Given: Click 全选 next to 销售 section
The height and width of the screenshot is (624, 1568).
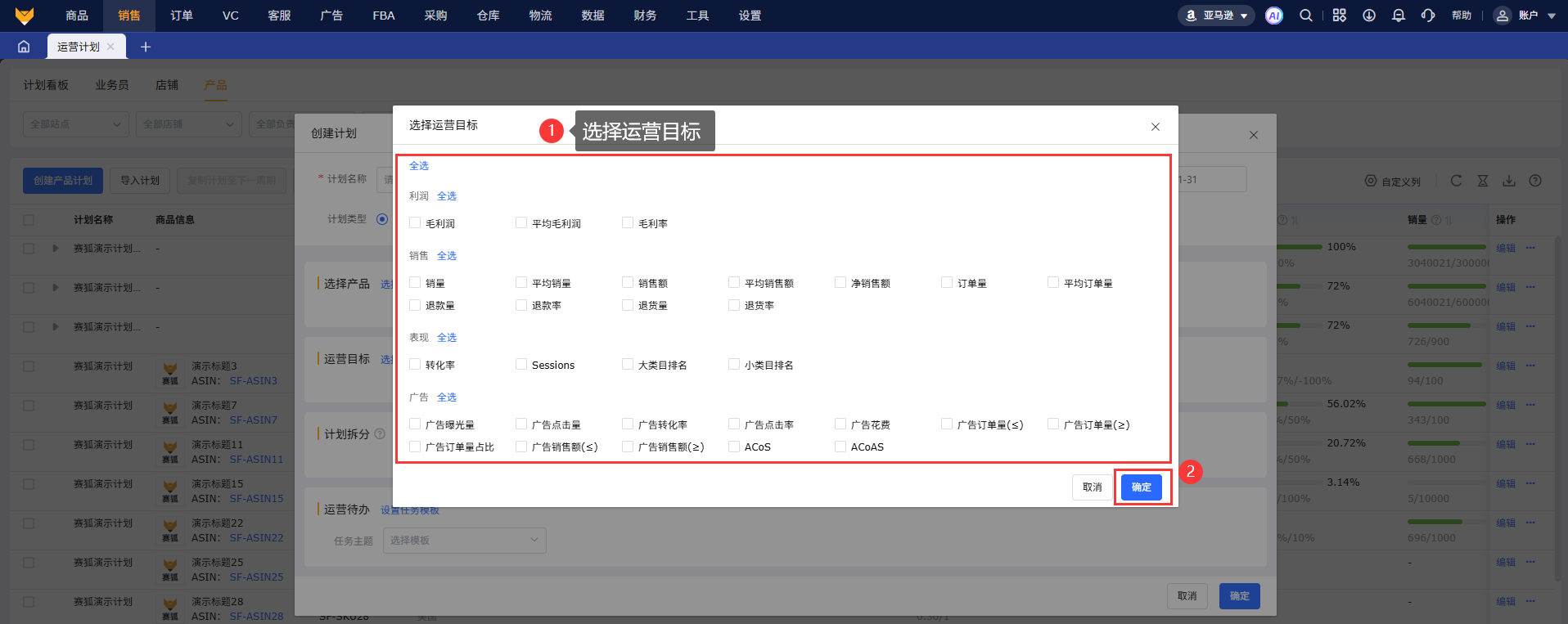Looking at the screenshot, I should pos(447,256).
